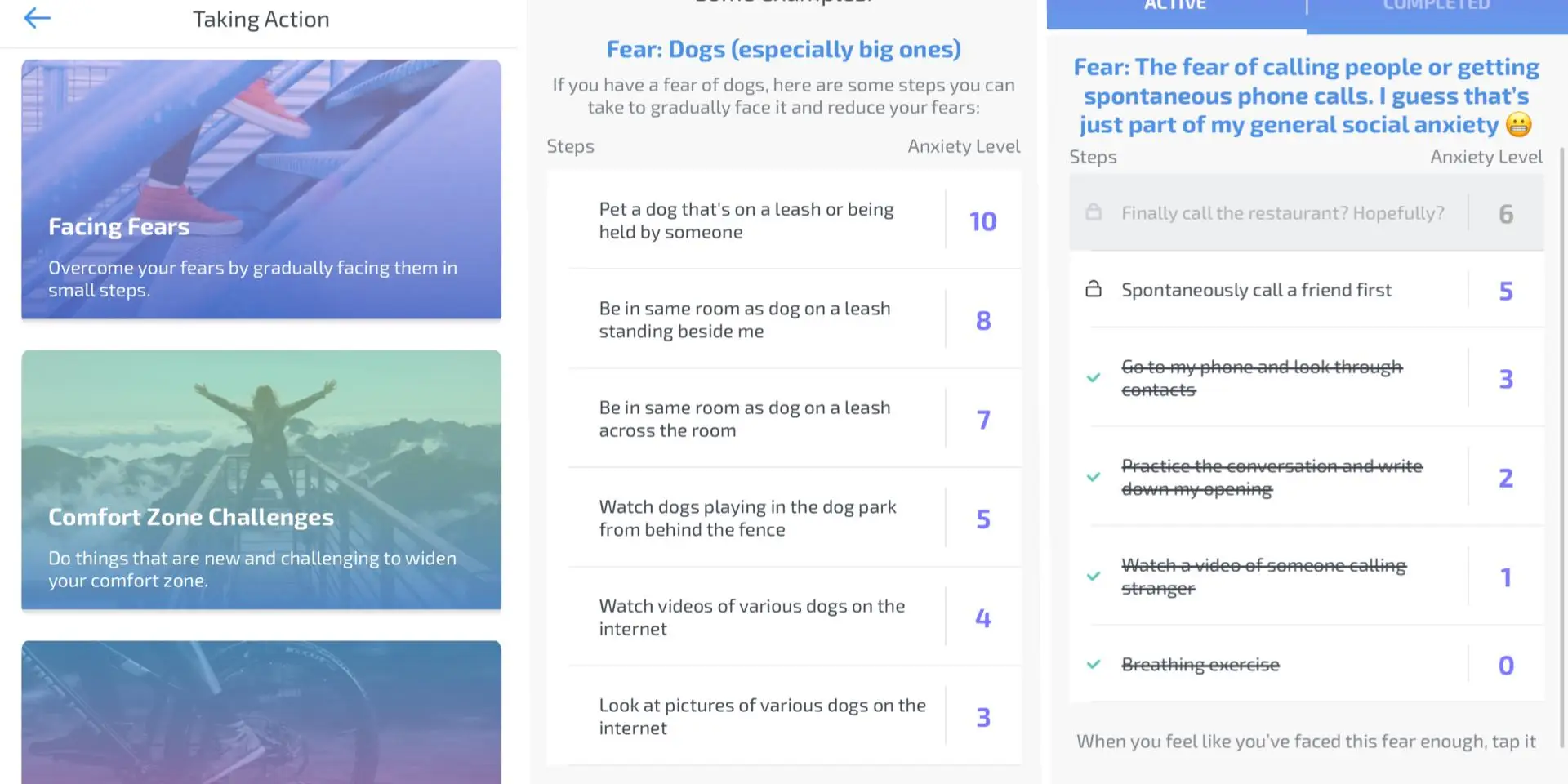Viewport: 1568px width, 784px height.
Task: Go back using the arrow beside Taking Action
Action: tap(38, 18)
